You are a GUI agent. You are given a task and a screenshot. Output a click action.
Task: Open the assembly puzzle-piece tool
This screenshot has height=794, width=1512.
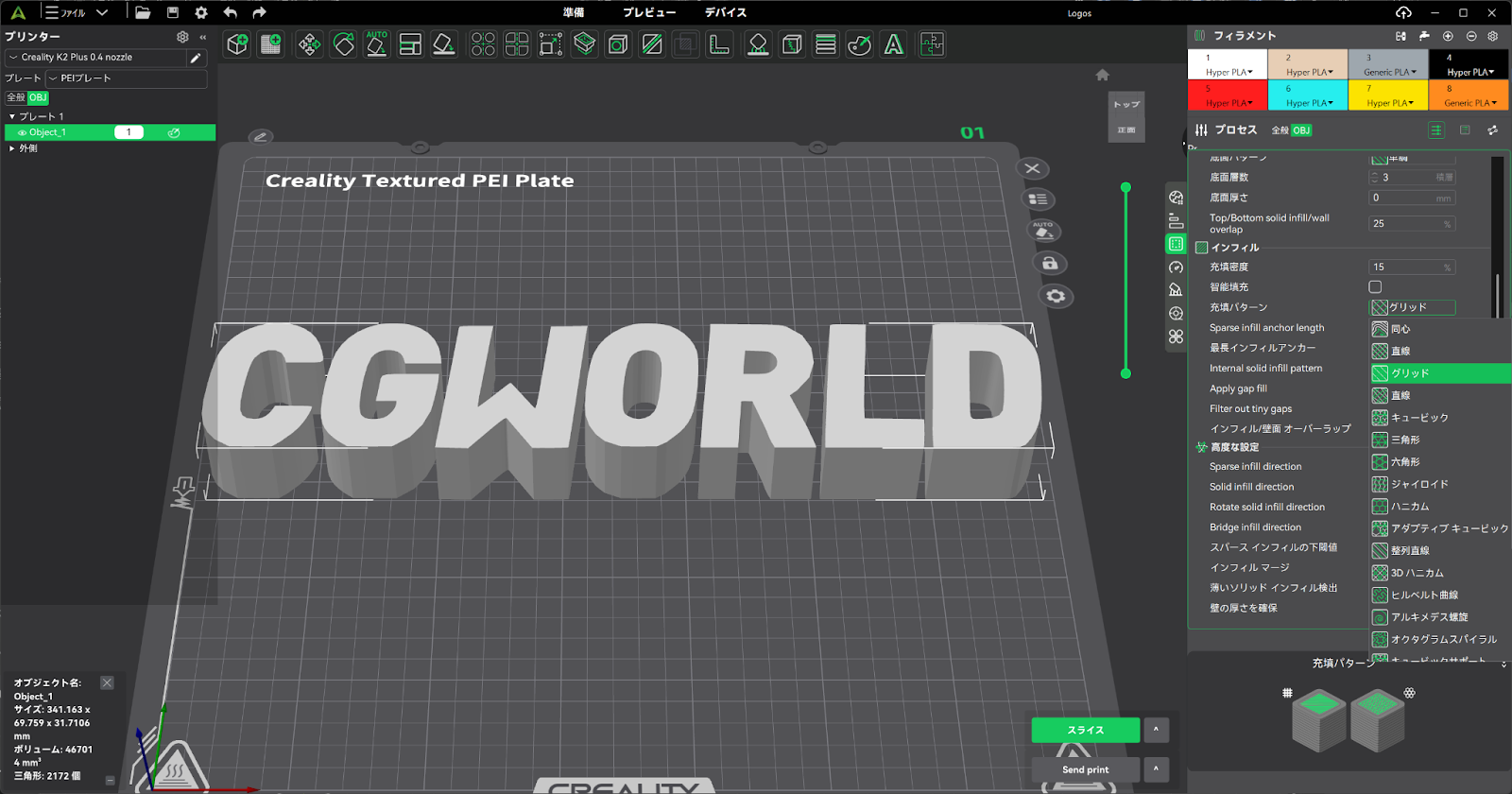[x=932, y=44]
